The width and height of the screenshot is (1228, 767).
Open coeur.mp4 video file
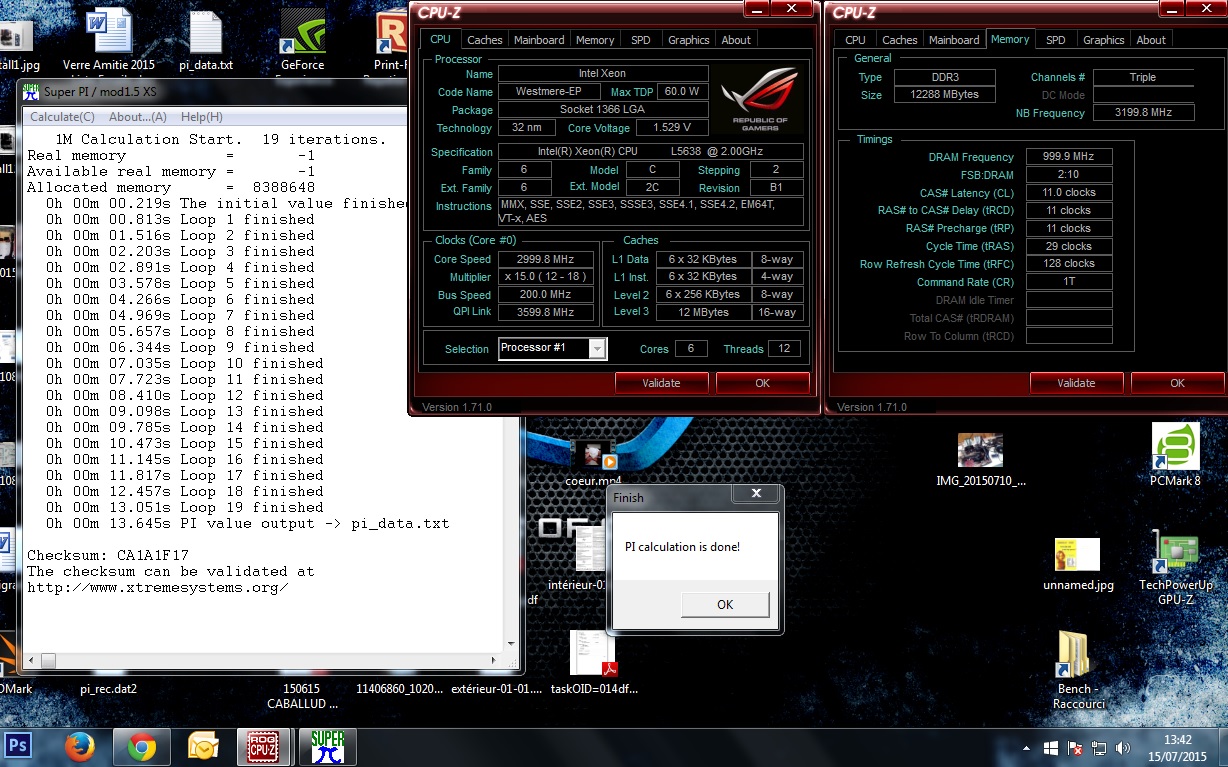[594, 461]
